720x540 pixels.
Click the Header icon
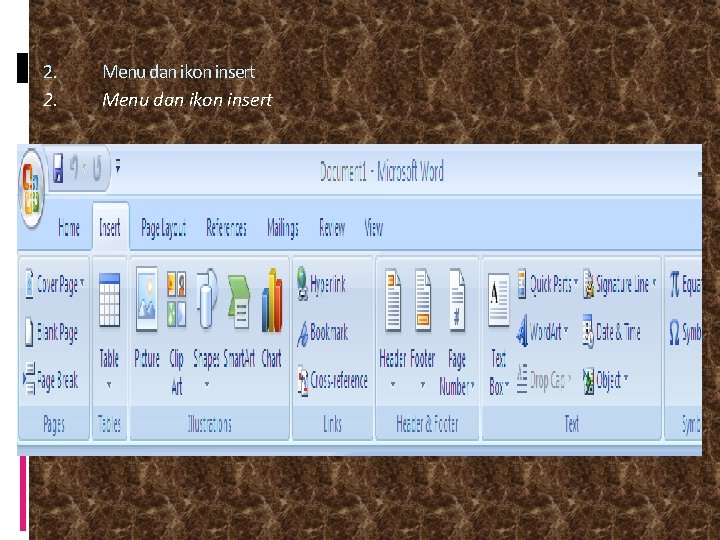click(393, 300)
